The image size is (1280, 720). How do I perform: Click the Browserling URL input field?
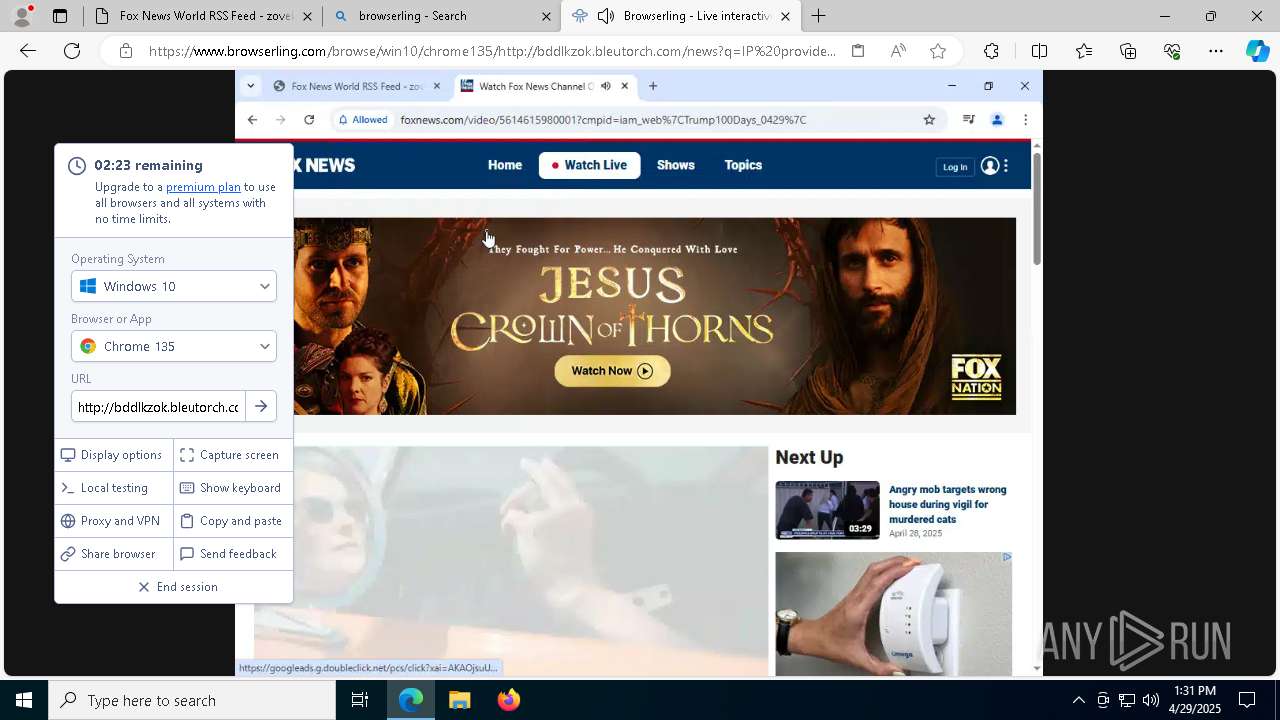pos(158,407)
